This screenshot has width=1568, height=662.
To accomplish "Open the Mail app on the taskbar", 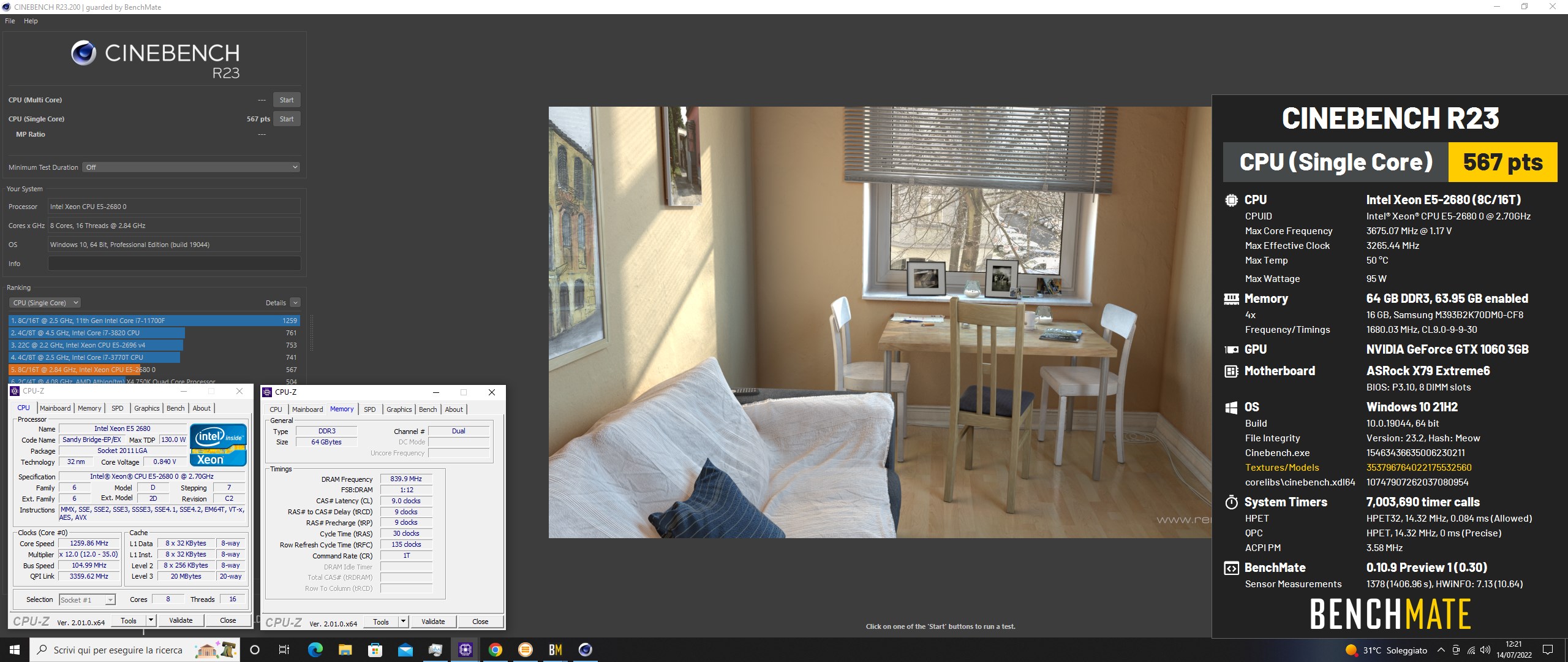I will 405,650.
